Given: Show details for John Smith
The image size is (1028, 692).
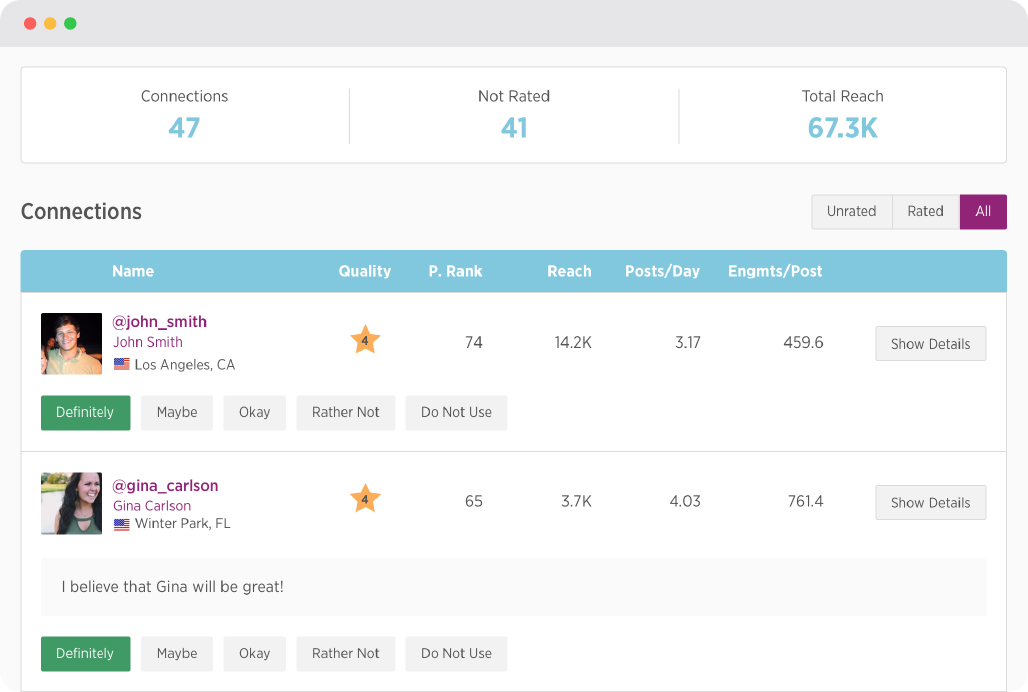Looking at the screenshot, I should click(x=930, y=343).
